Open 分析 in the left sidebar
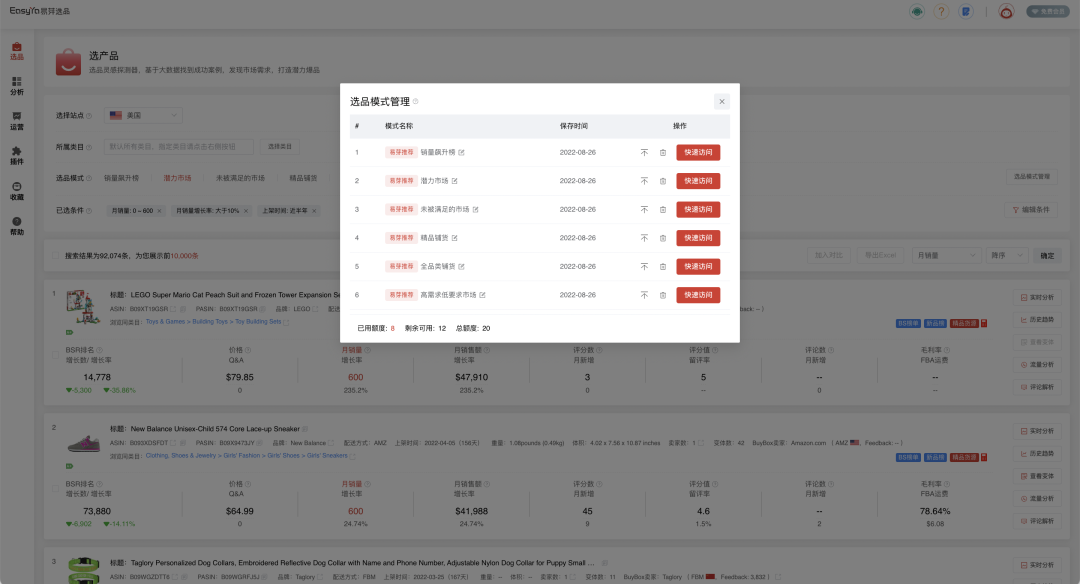This screenshot has height=584, width=1080. 17,86
